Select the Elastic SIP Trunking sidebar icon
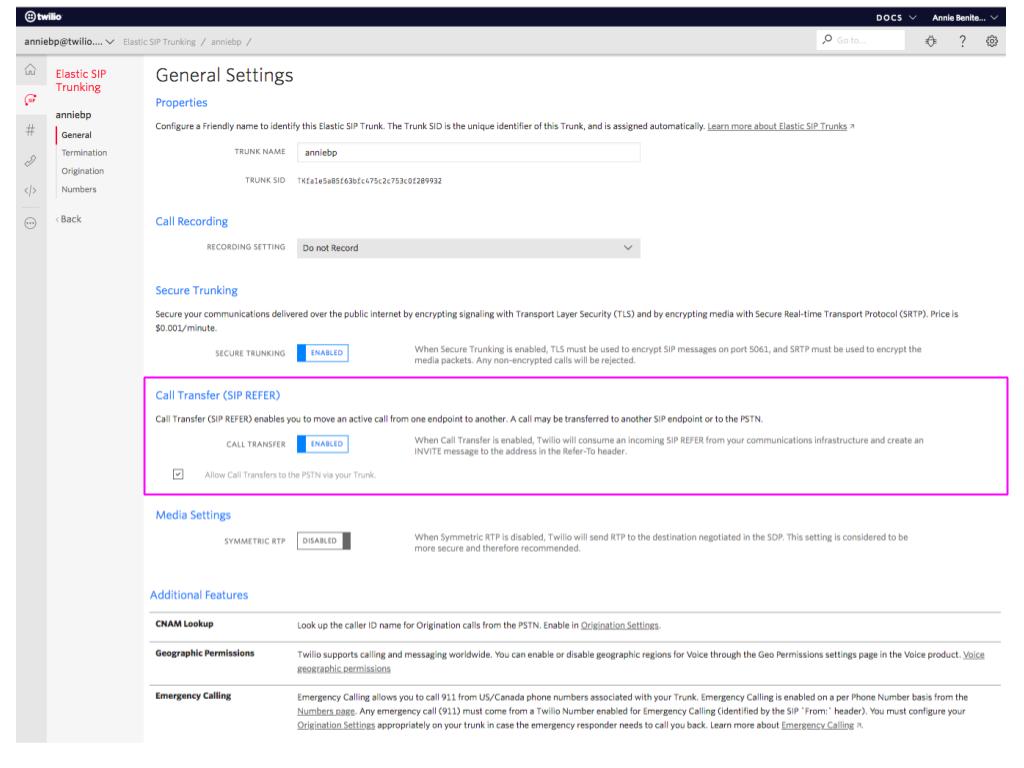The image size is (1024, 768). coord(30,100)
